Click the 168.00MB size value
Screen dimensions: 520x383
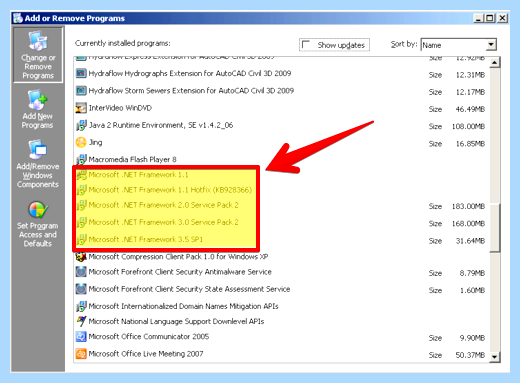click(468, 224)
